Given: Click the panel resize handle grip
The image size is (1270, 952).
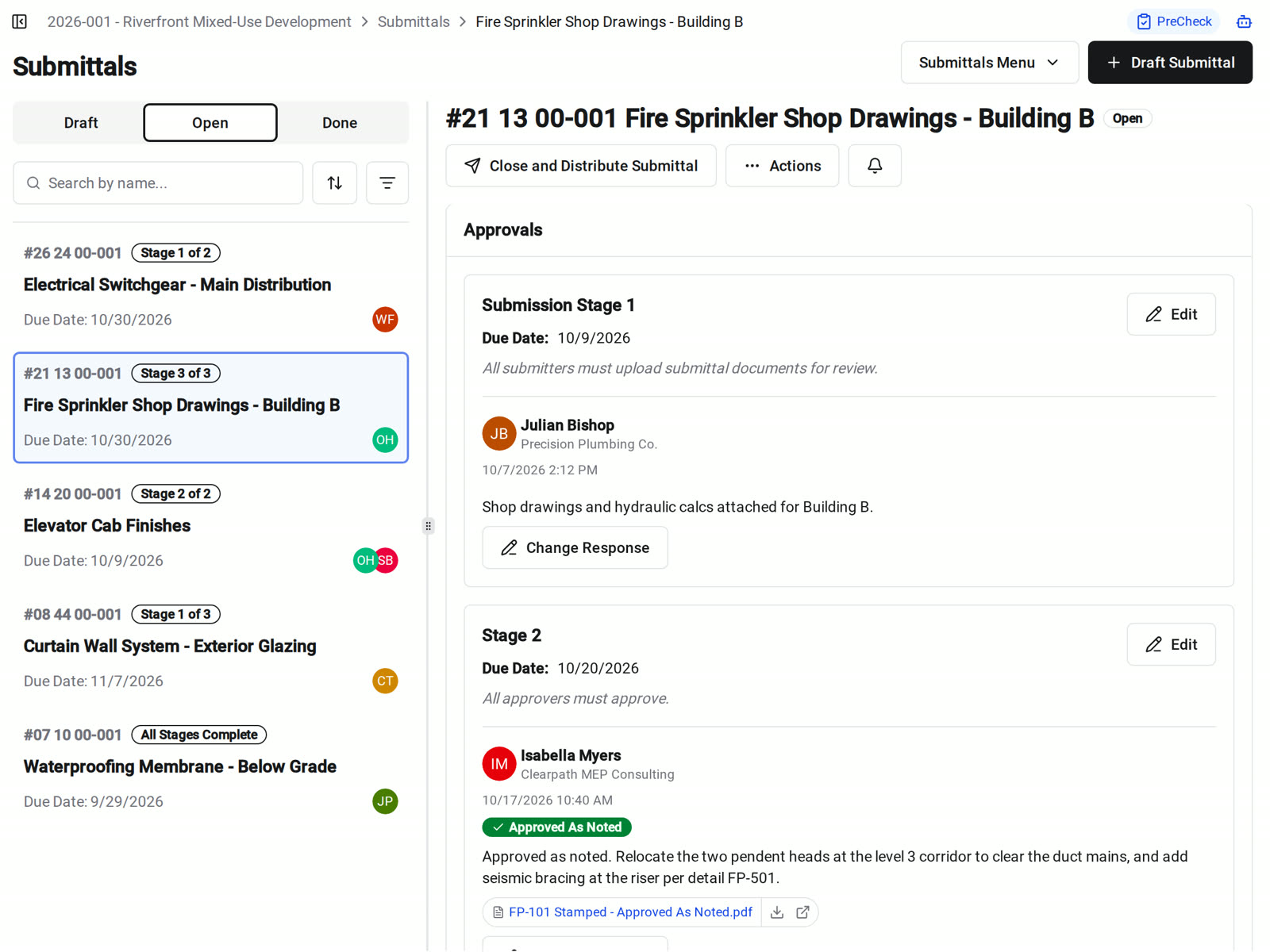Looking at the screenshot, I should click(429, 526).
